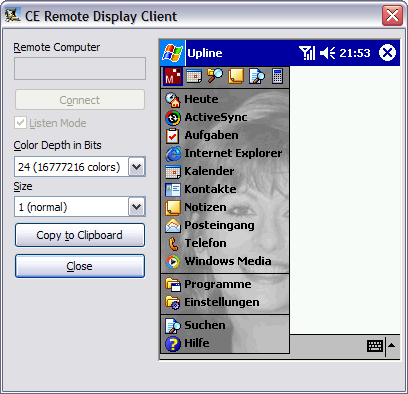Click the CE Remote Display title icon
The height and width of the screenshot is (394, 408).
coord(12,15)
